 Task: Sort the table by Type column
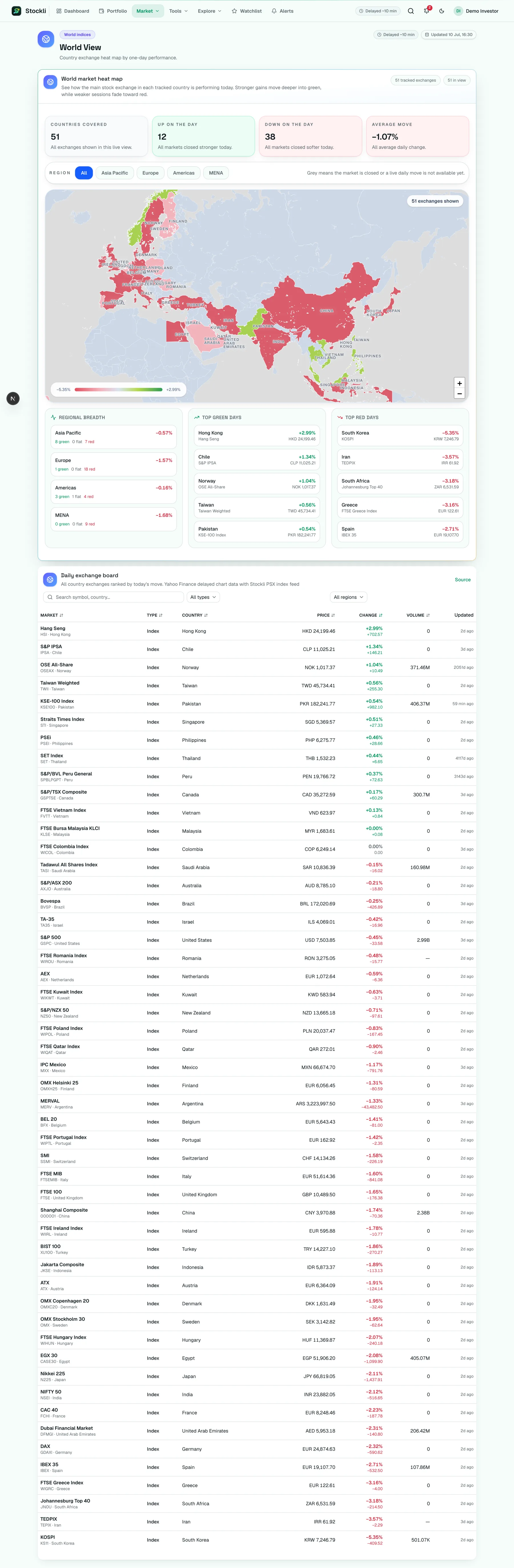pyautogui.click(x=154, y=615)
